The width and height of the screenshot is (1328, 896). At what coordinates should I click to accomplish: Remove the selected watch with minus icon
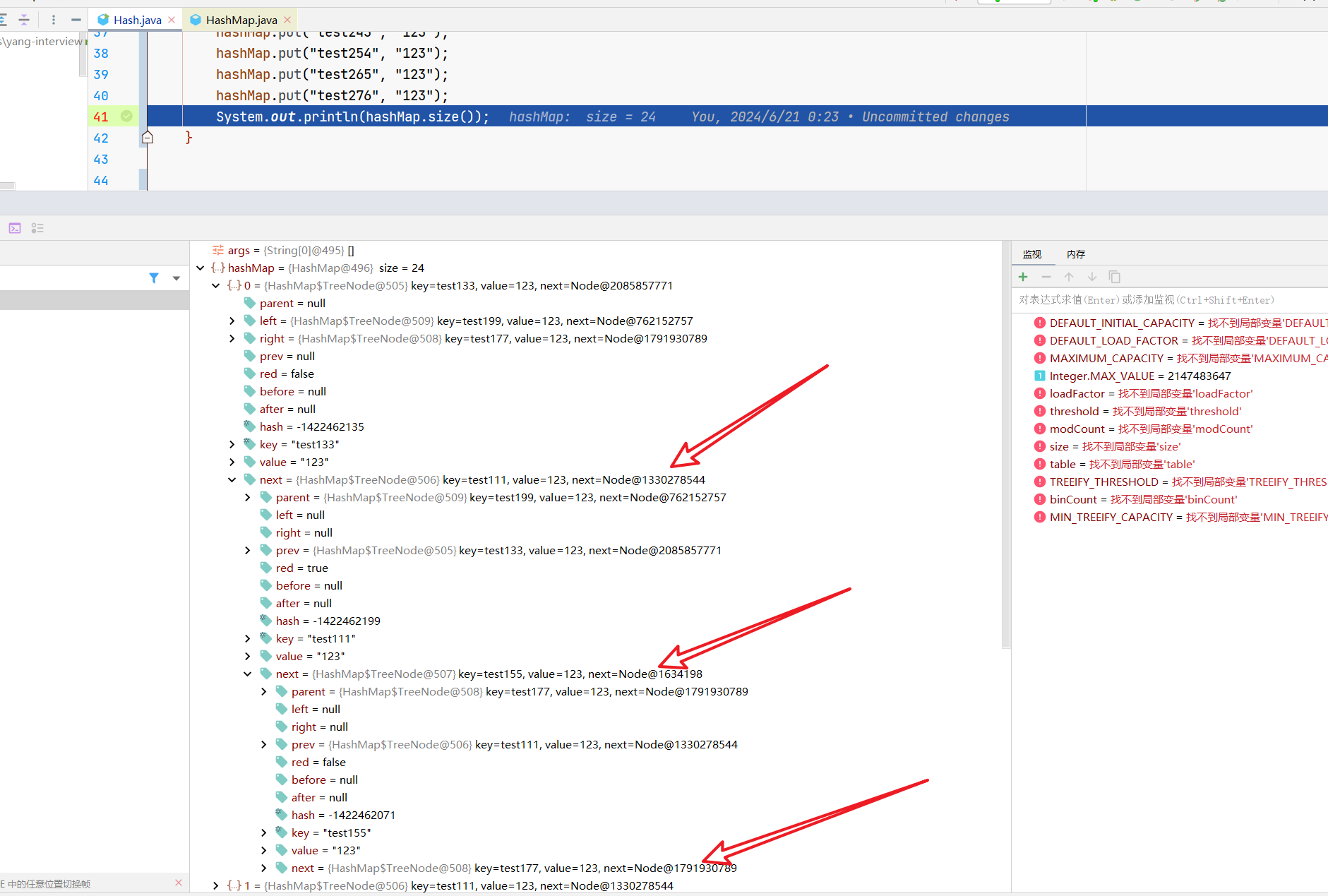click(1046, 277)
